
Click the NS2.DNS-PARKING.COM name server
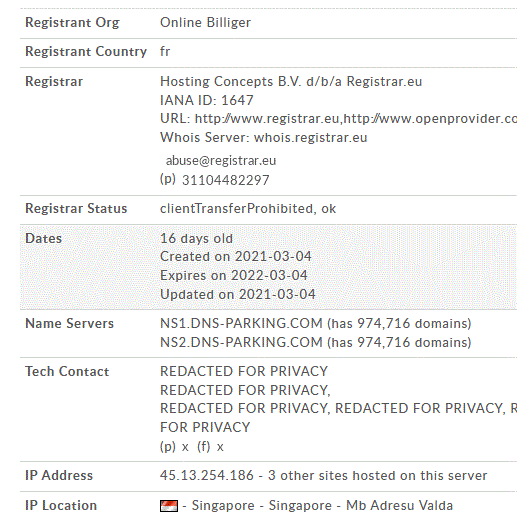click(241, 342)
